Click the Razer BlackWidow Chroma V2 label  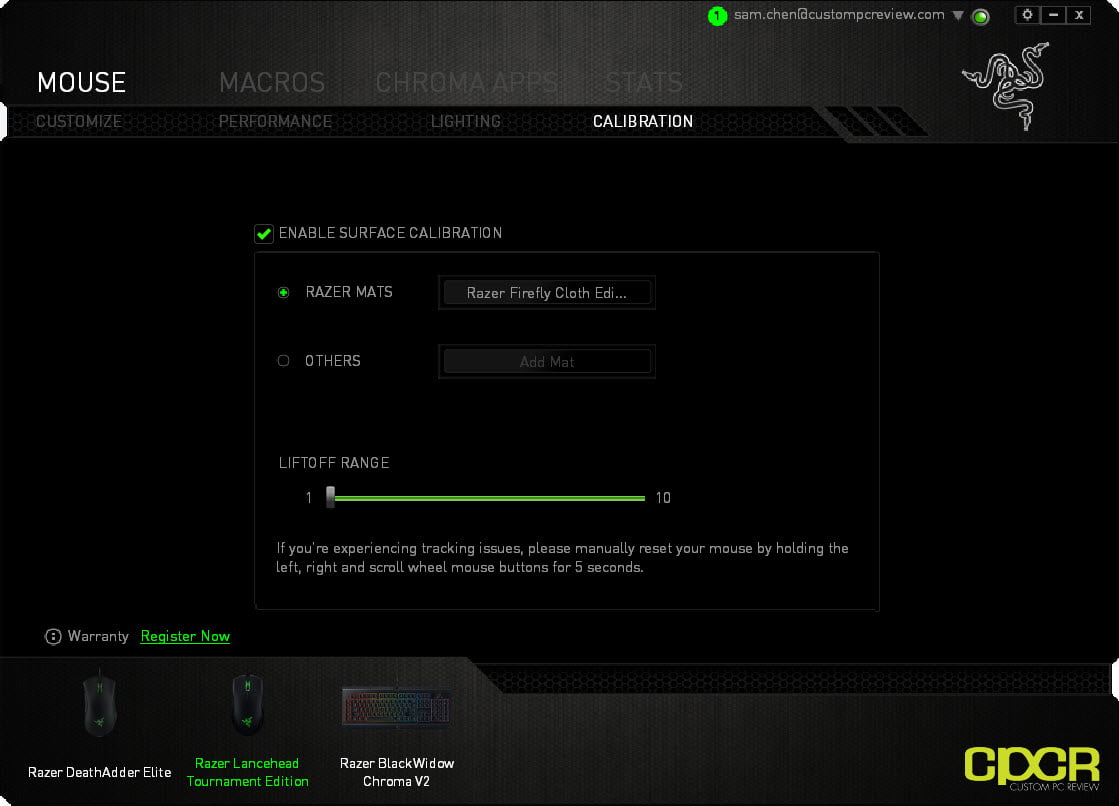[397, 772]
